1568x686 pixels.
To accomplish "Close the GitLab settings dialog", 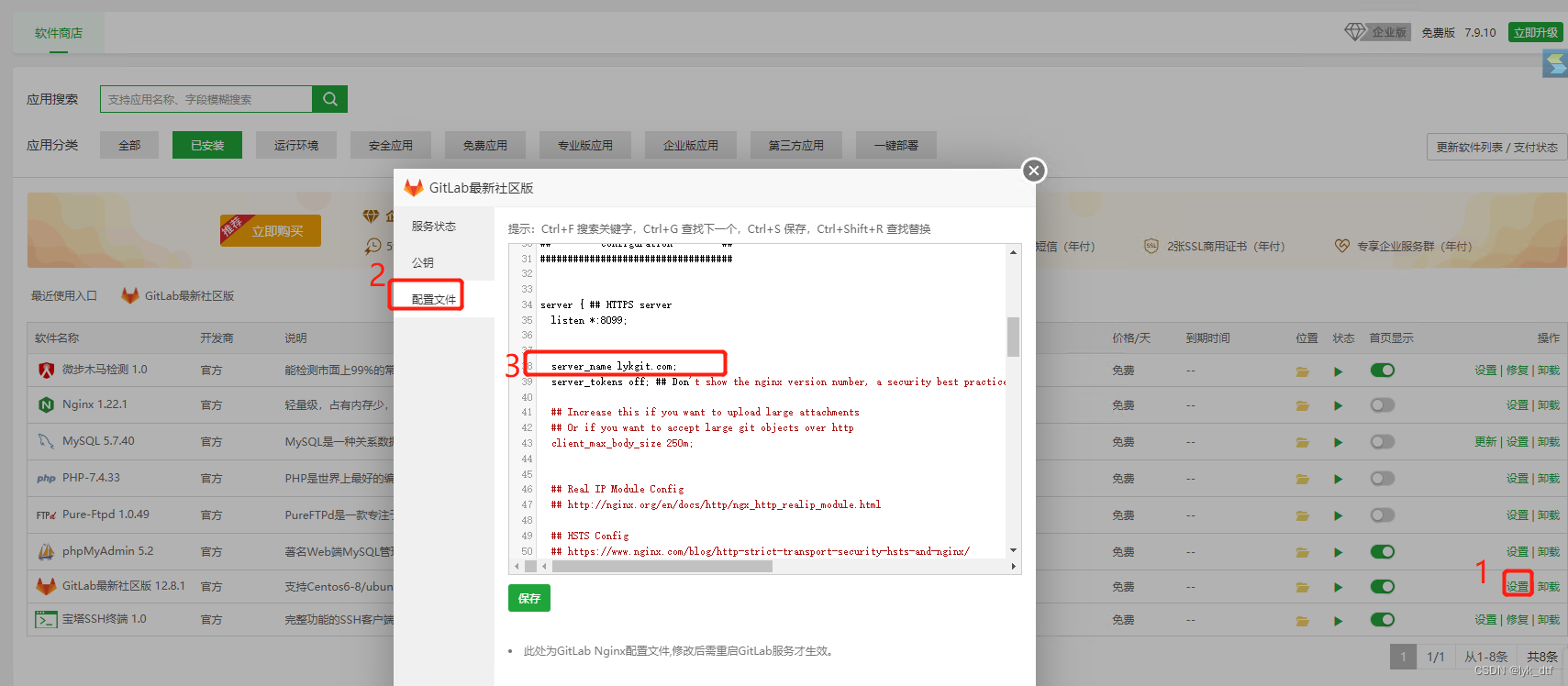I will click(x=1034, y=171).
